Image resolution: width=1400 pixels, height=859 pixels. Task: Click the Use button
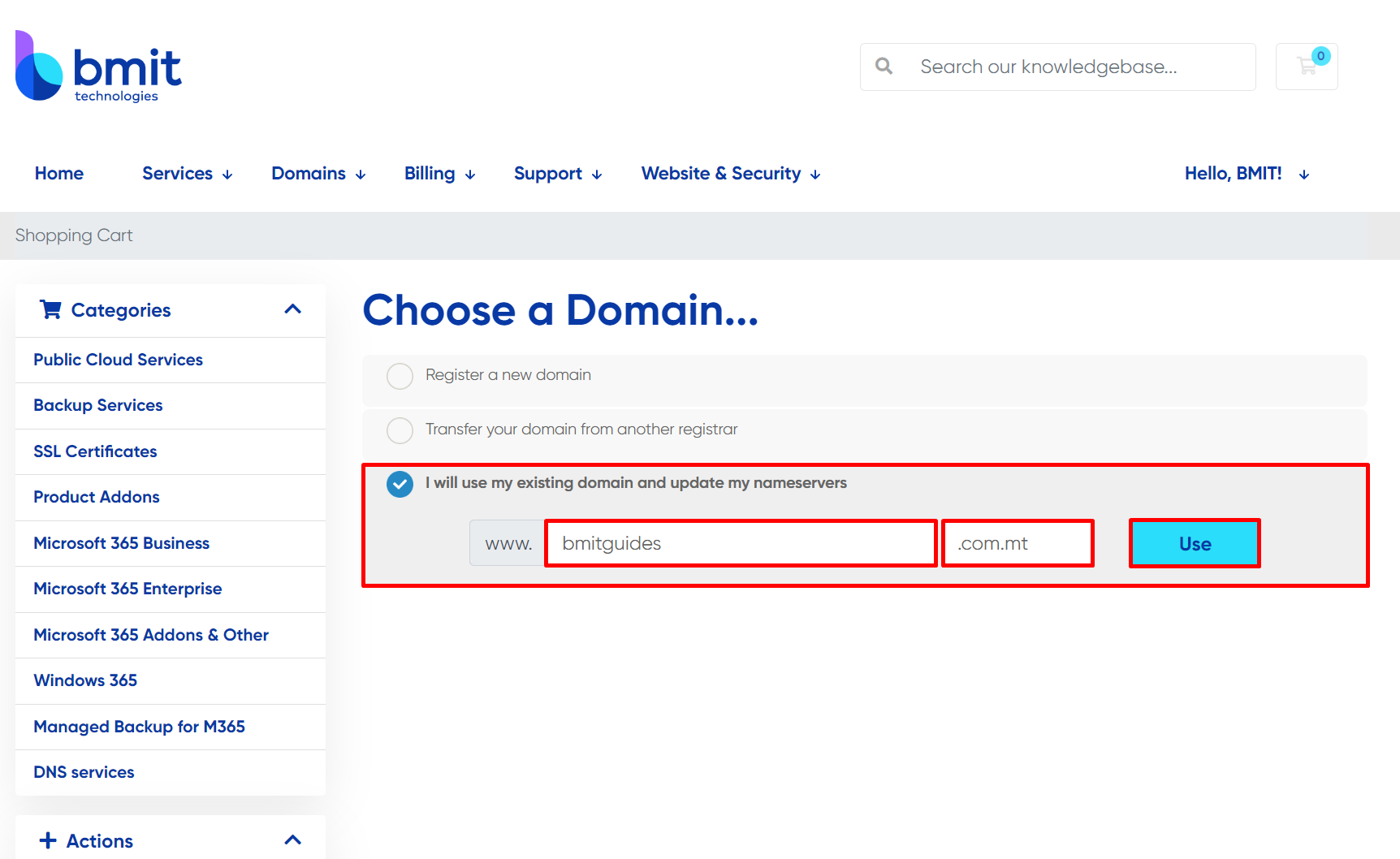pos(1195,543)
